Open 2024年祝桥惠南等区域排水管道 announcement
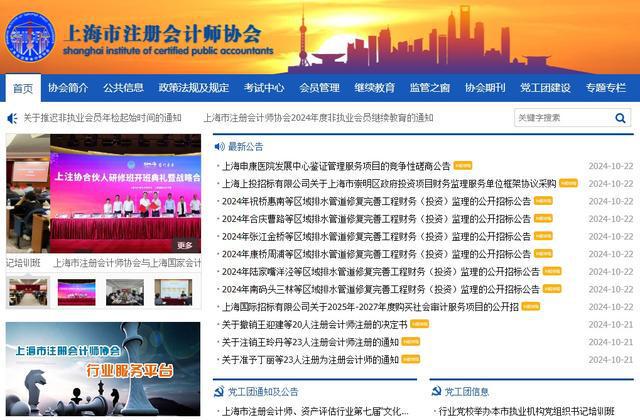 (x=376, y=201)
